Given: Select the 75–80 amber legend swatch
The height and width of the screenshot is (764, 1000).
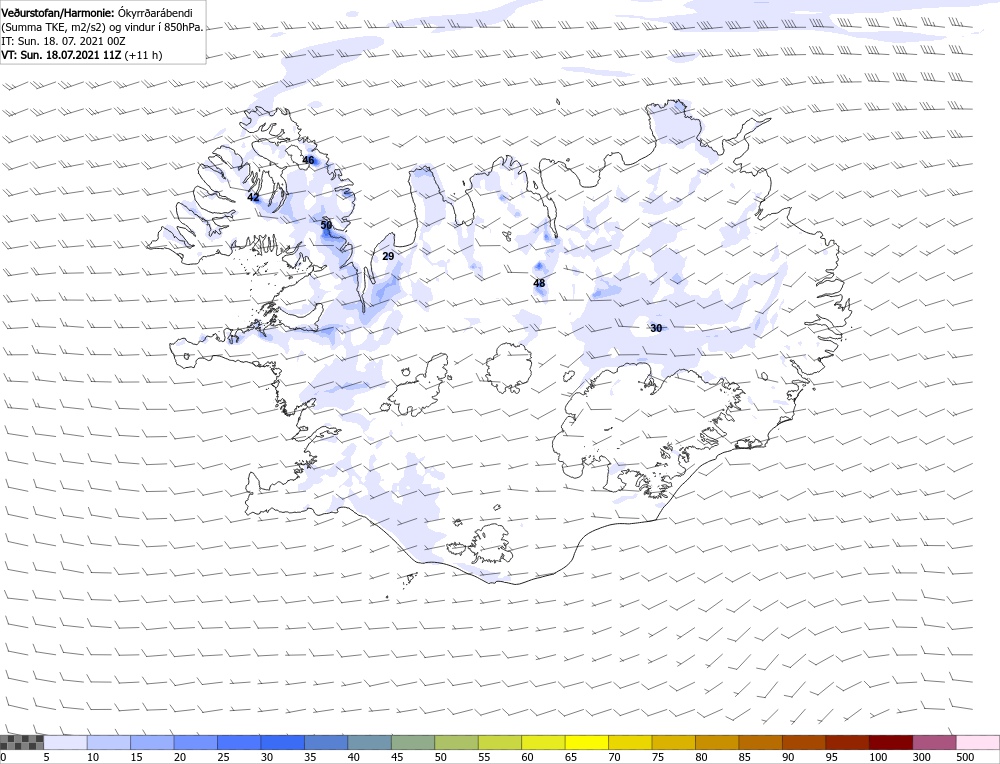Looking at the screenshot, I should coord(673,742).
